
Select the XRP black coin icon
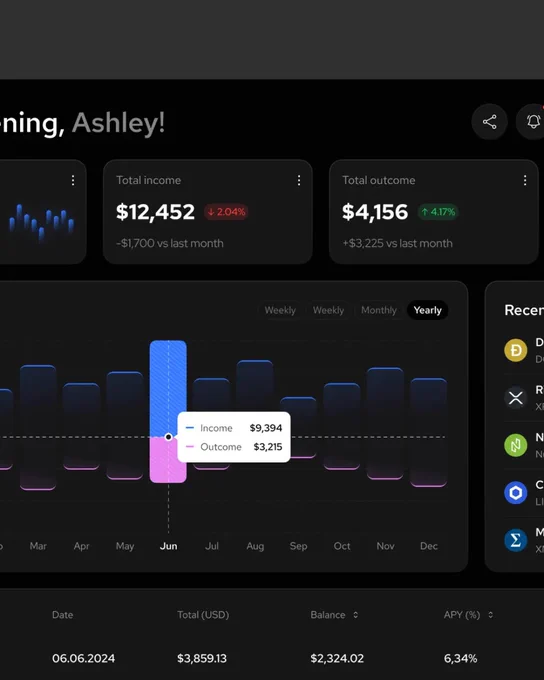(515, 398)
